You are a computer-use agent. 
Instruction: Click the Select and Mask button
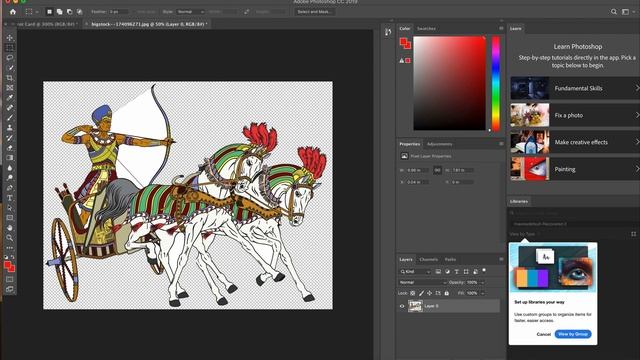[x=314, y=12]
